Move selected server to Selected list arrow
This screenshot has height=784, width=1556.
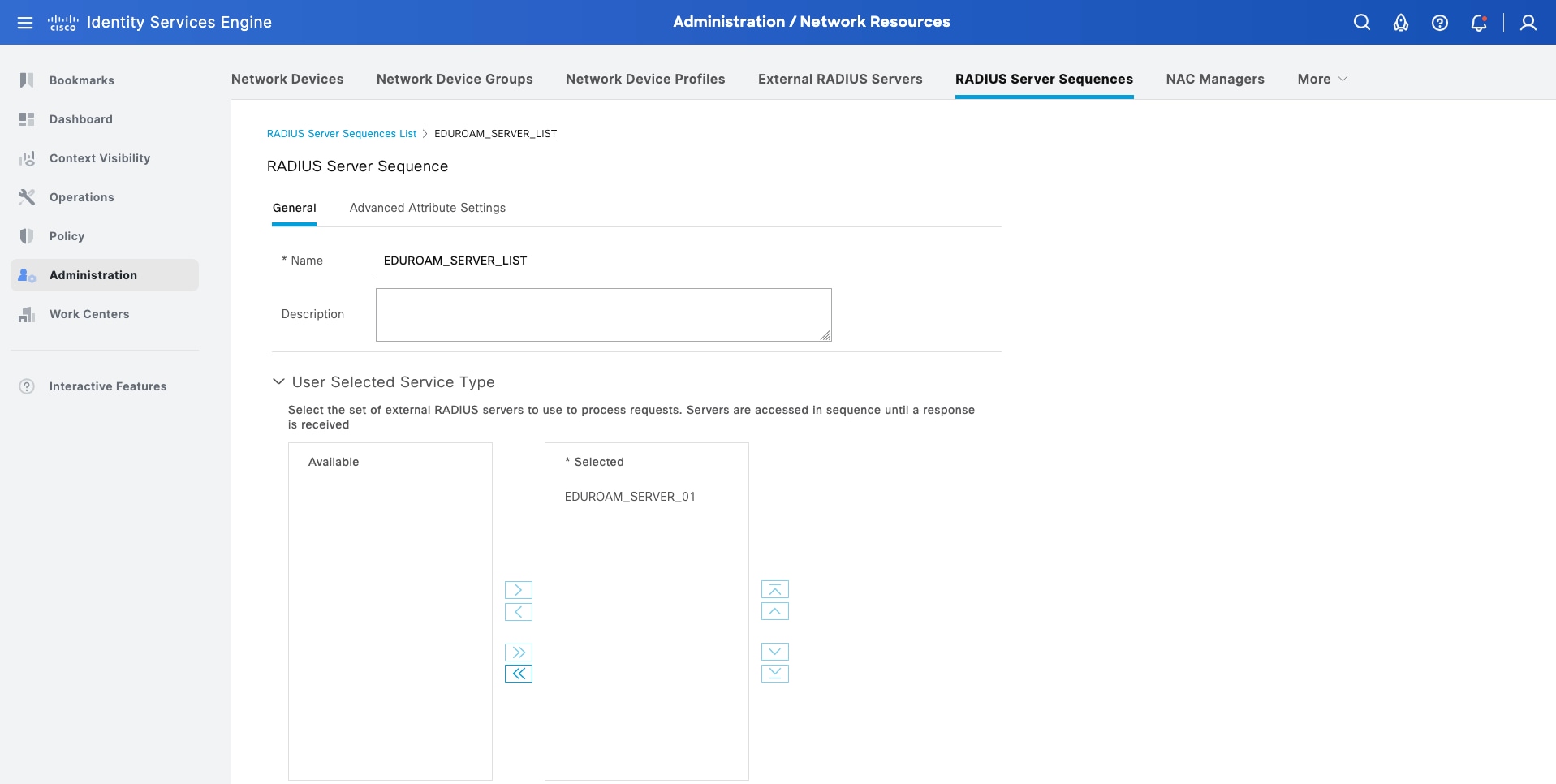[519, 590]
